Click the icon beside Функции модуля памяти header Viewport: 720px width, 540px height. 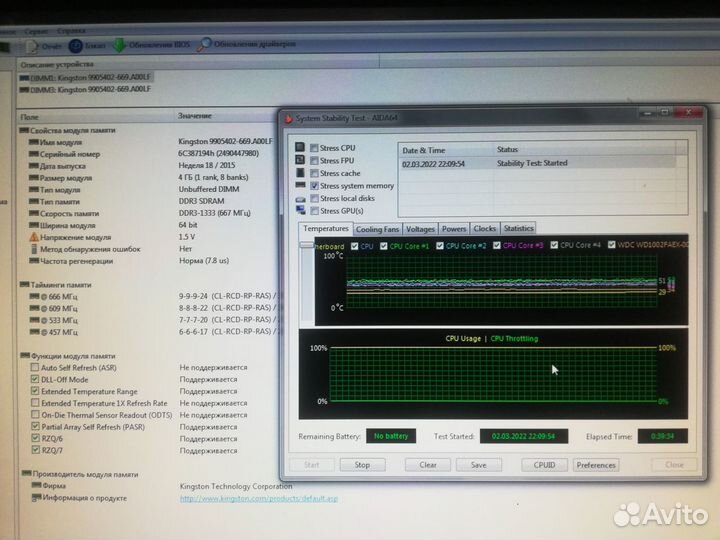pyautogui.click(x=26, y=355)
